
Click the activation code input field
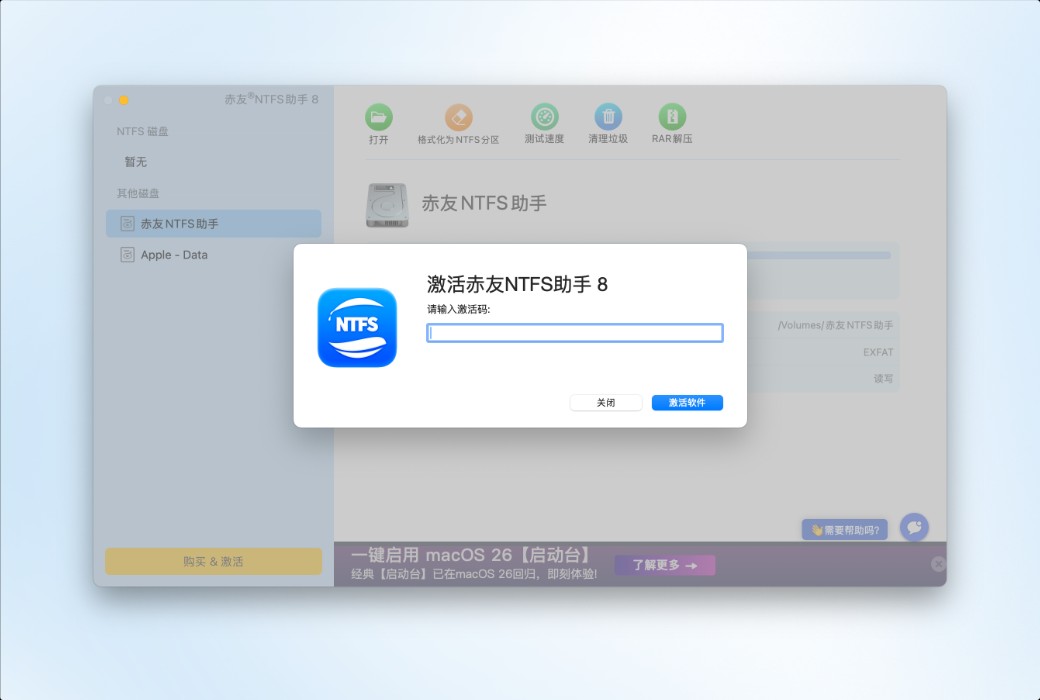click(574, 333)
